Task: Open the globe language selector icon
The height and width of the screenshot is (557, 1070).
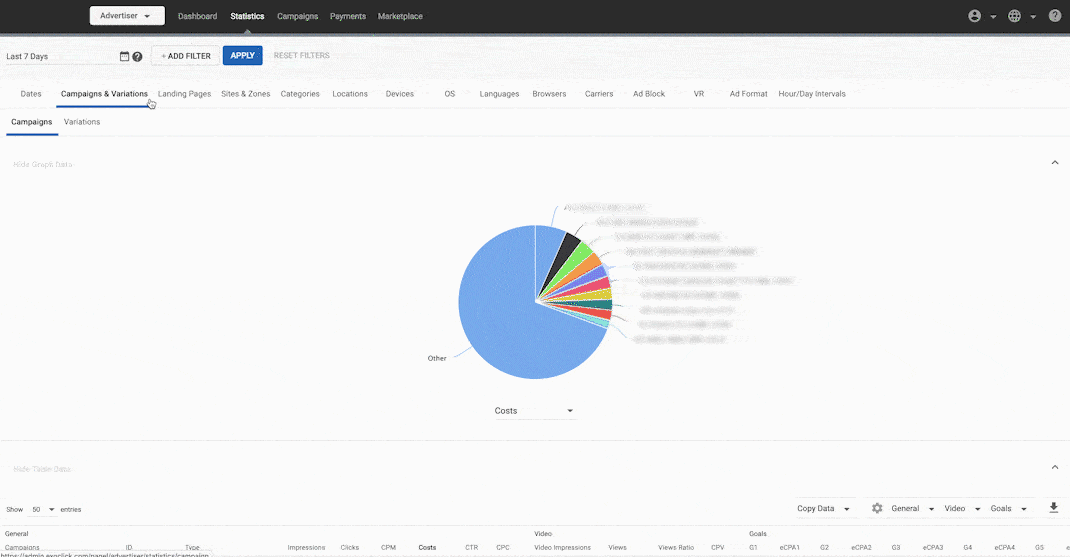Action: (x=1015, y=16)
